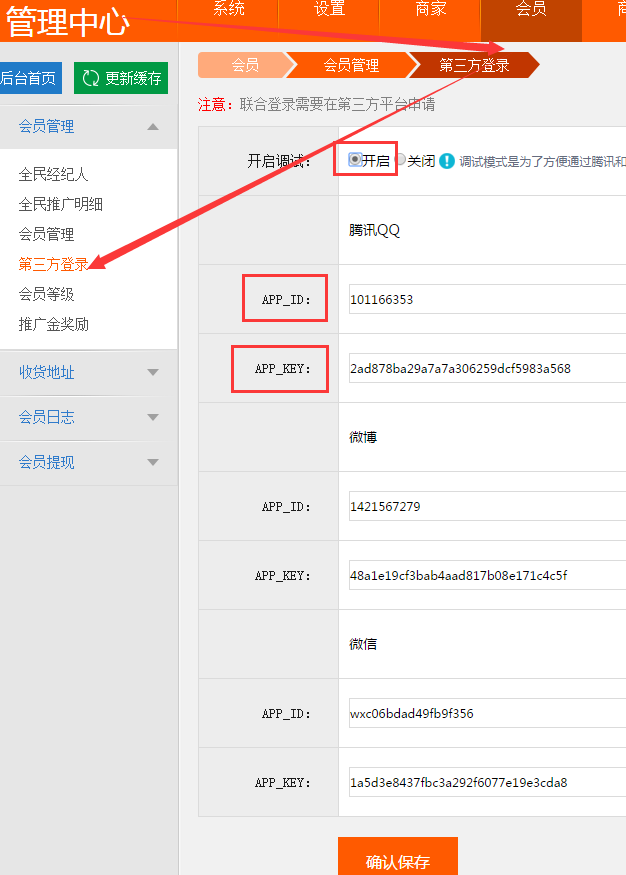626x875 pixels.
Task: Select the 关闭 debug radio button
Action: click(x=400, y=160)
